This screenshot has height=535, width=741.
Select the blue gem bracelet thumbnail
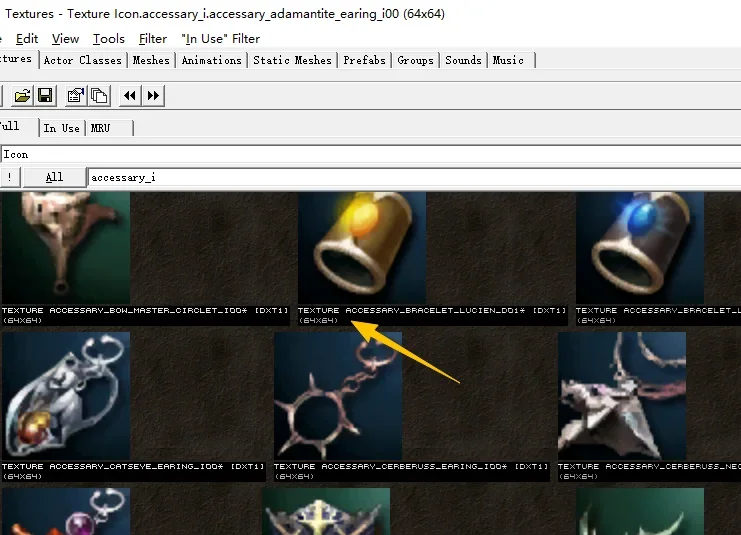coord(640,248)
